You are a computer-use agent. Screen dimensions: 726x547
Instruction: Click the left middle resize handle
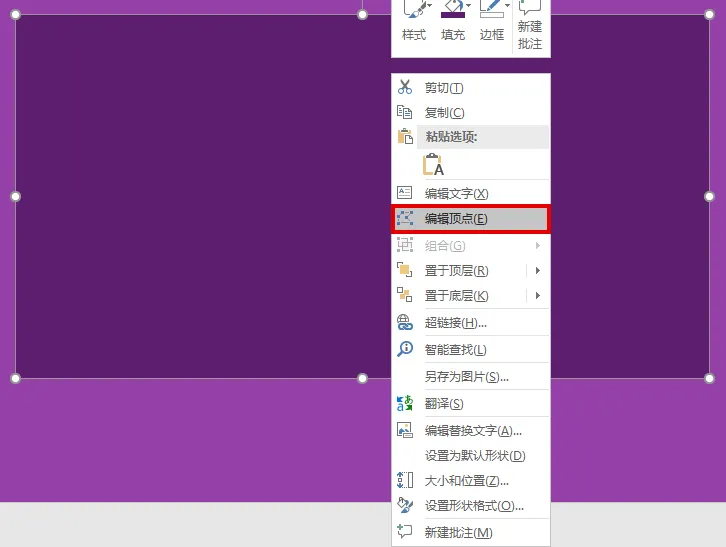point(15,196)
